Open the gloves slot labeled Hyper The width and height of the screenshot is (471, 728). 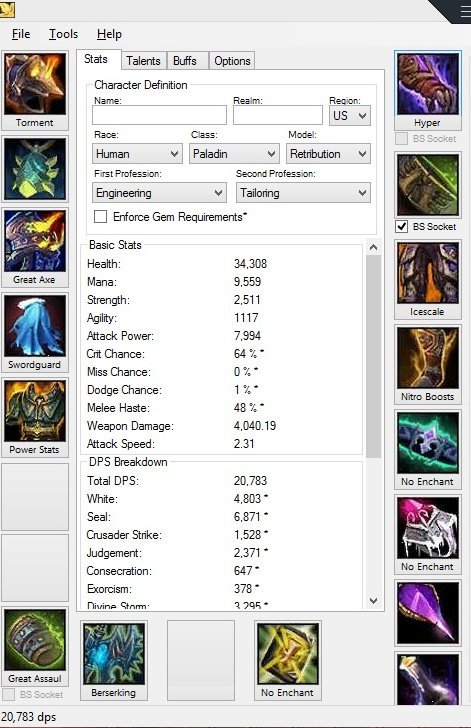click(x=428, y=91)
